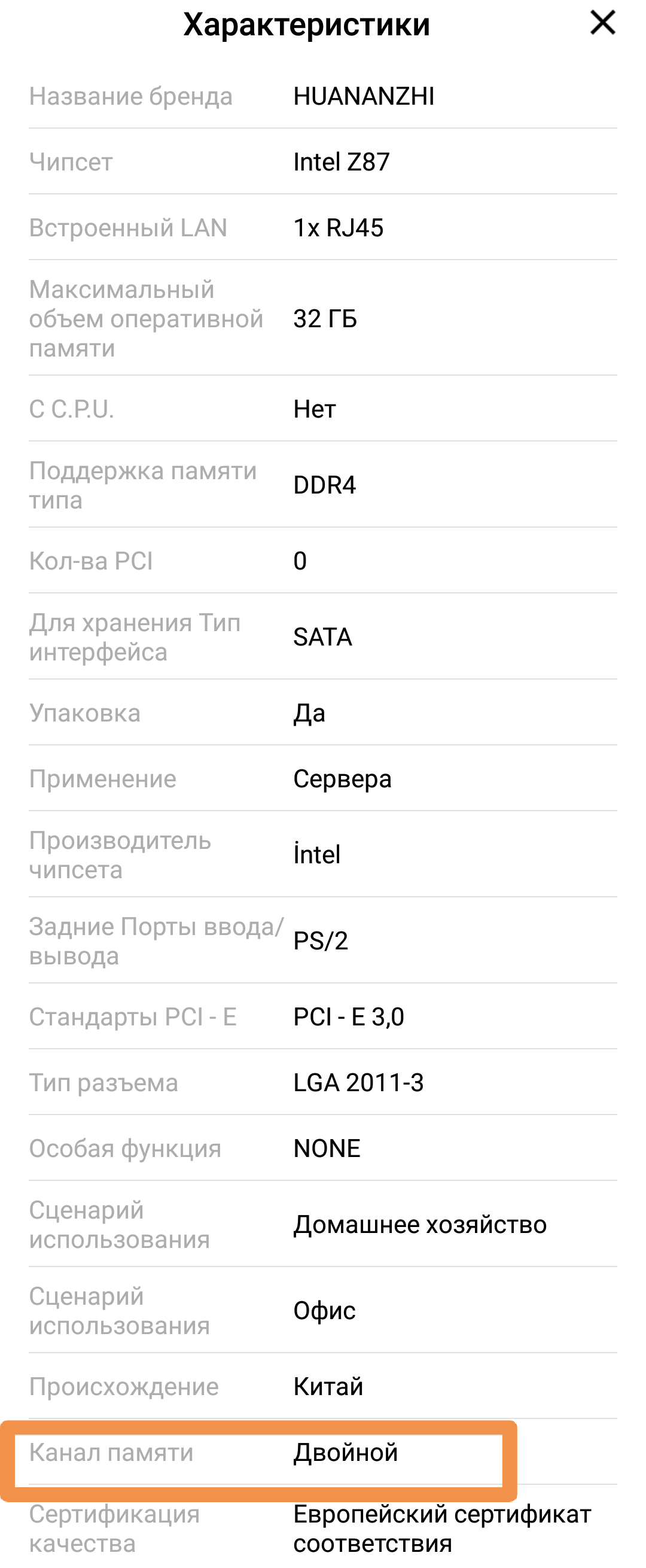Tap the DDR4 memory type value

point(324,485)
